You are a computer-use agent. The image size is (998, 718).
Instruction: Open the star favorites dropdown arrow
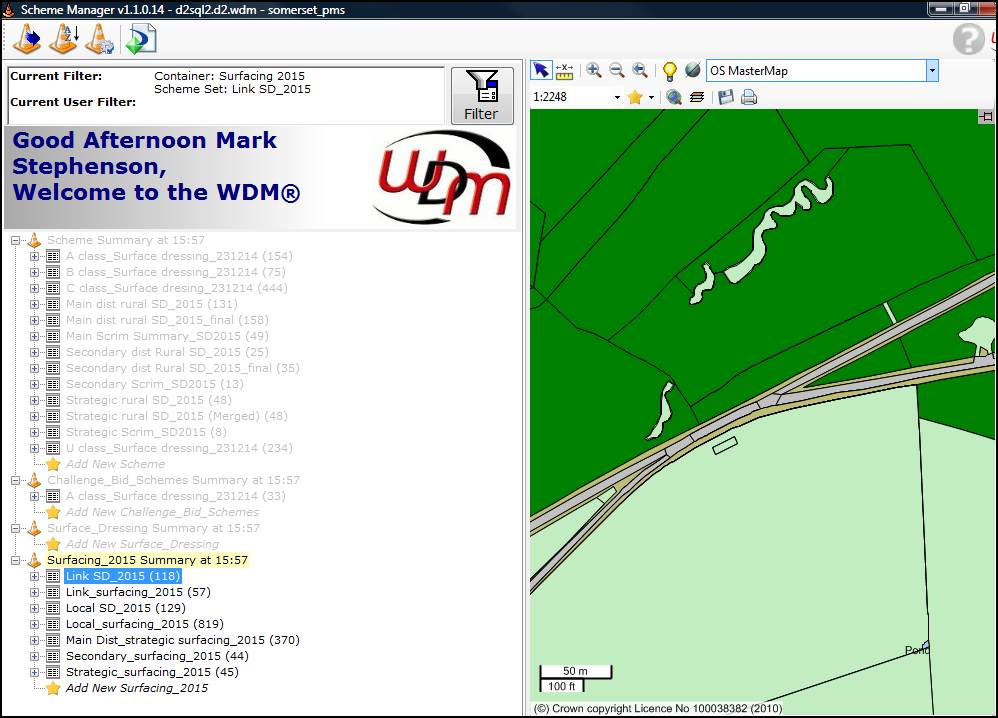[652, 98]
